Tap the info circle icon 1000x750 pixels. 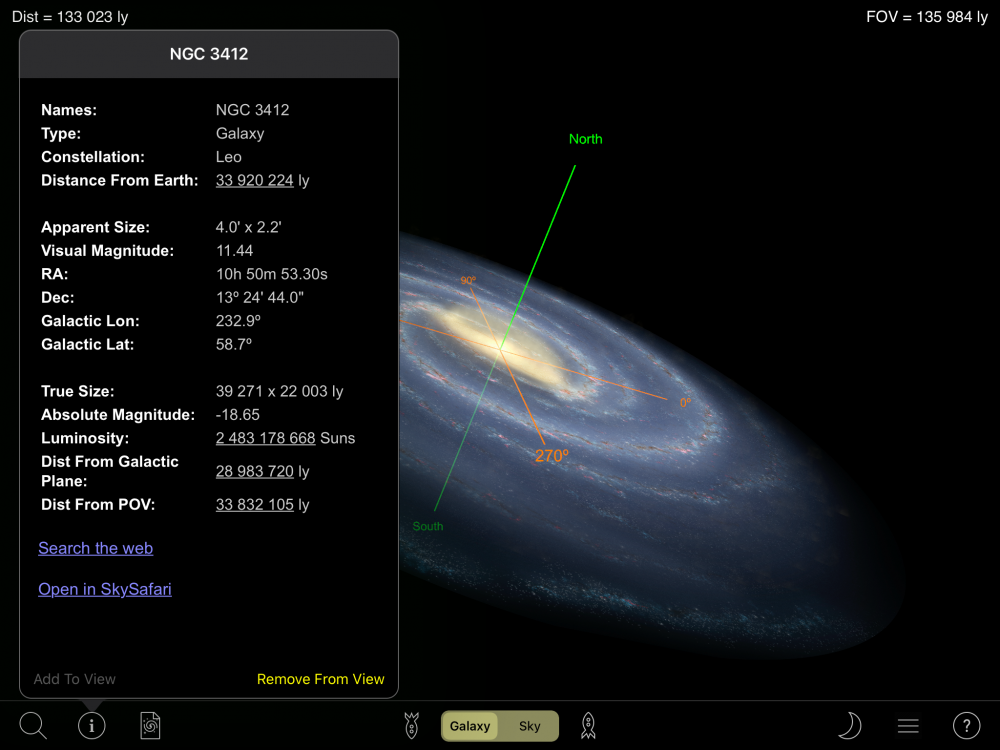pos(91,726)
